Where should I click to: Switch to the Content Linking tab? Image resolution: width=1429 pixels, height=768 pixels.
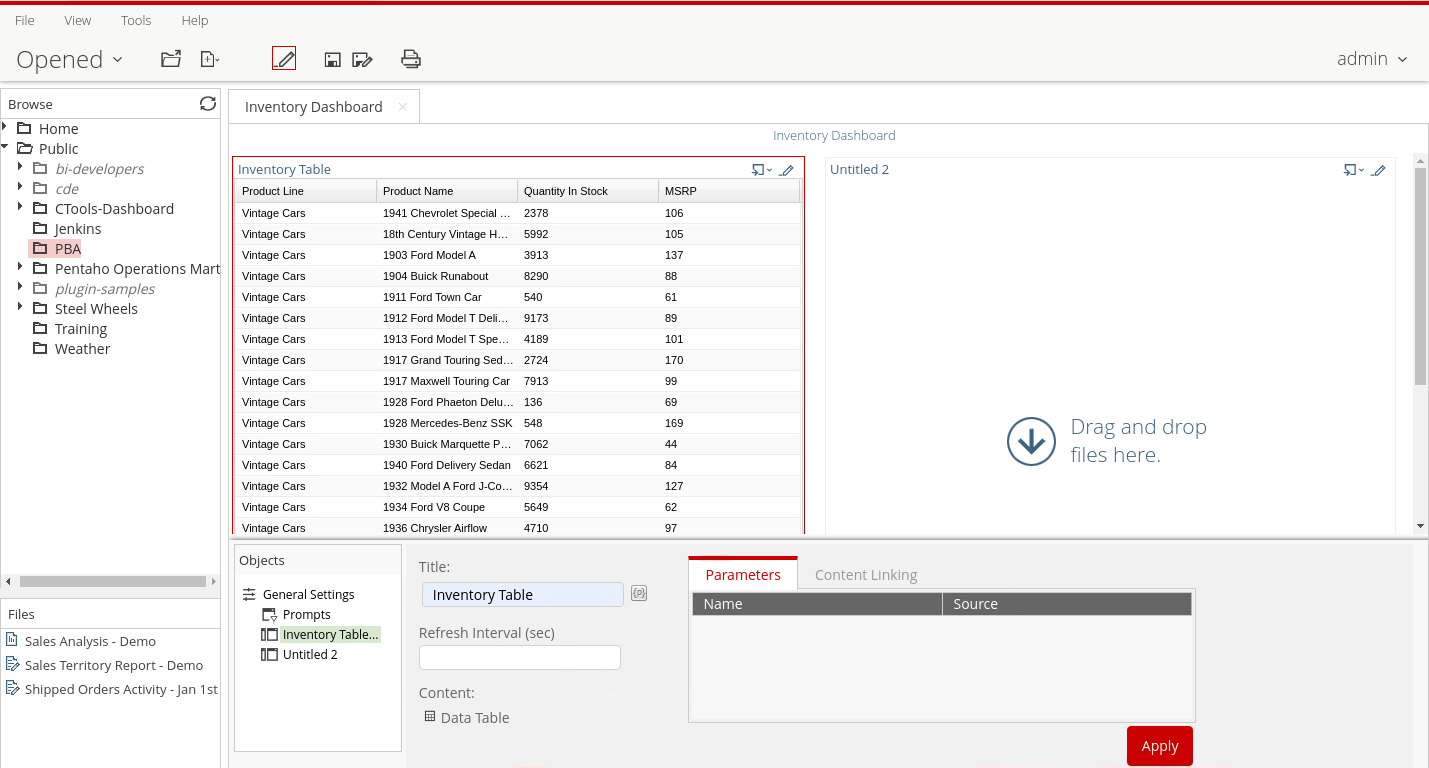865,575
